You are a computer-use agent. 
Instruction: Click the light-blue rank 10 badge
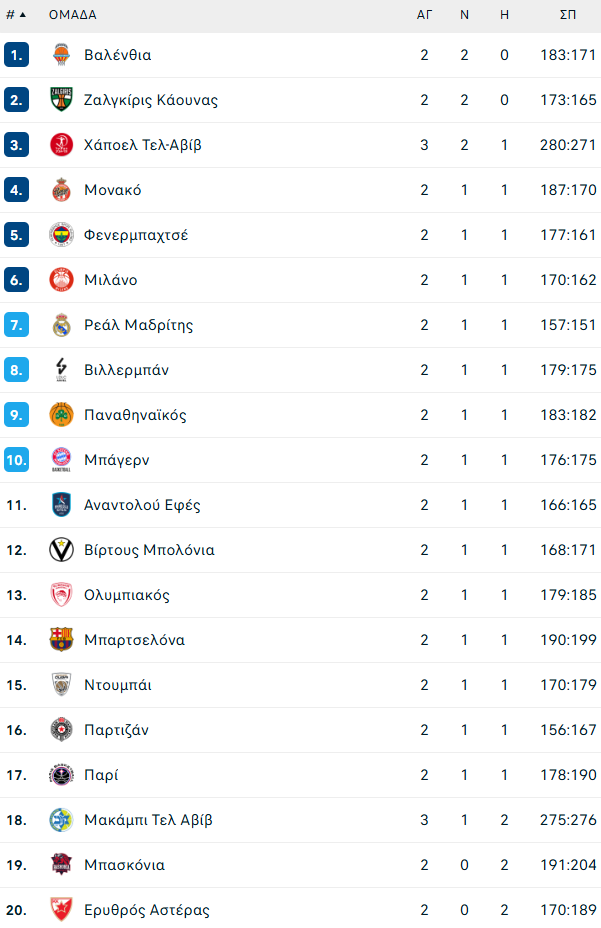16,460
